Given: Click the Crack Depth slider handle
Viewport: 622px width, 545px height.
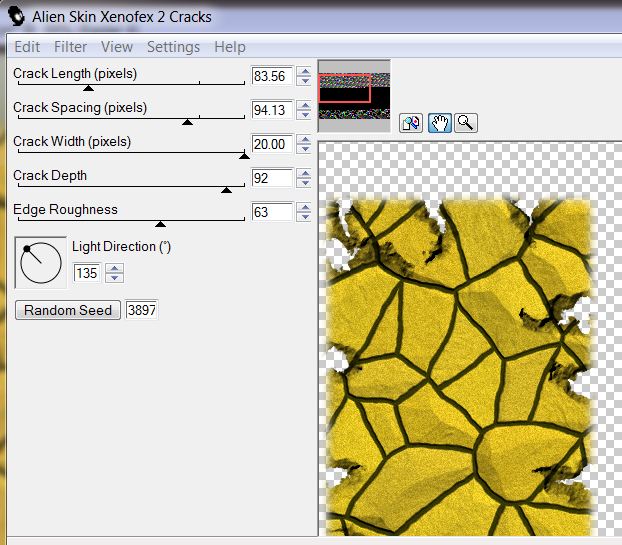Looking at the screenshot, I should 226,190.
